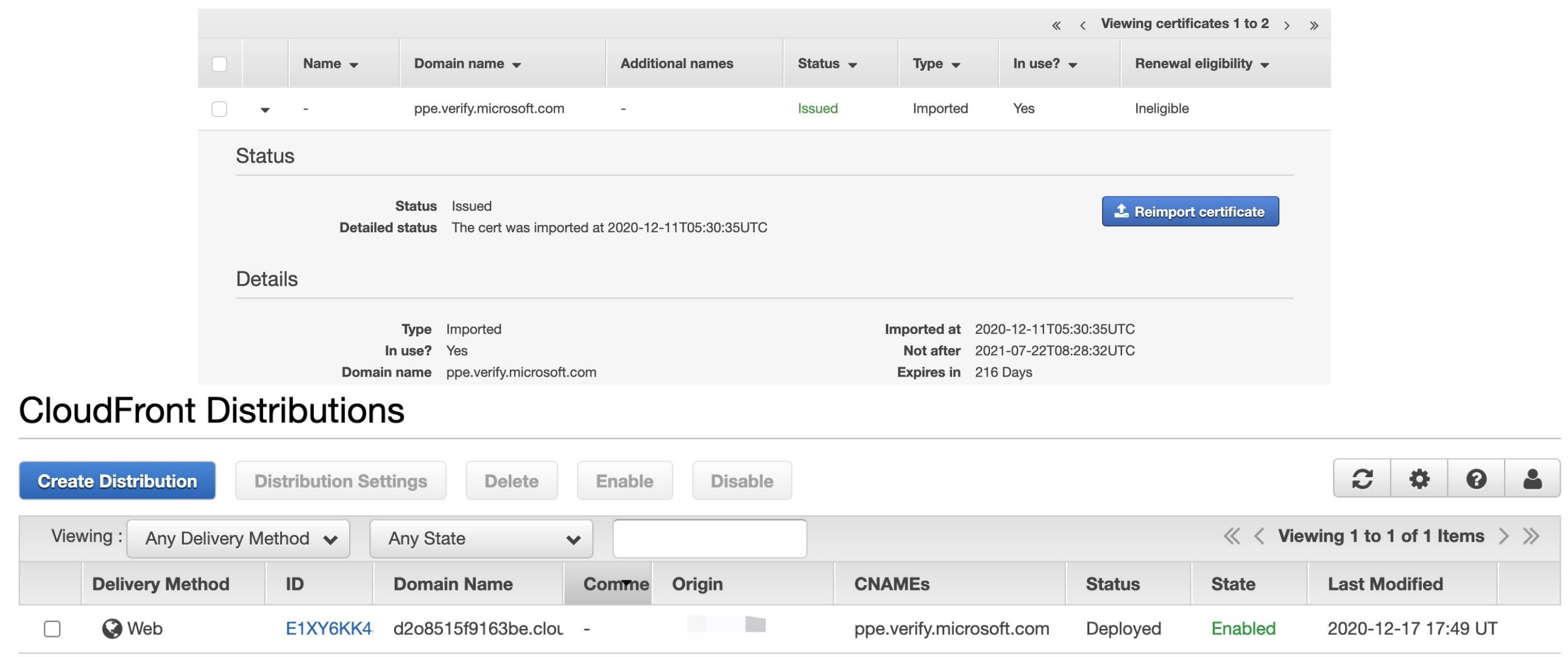Open the Any Delivery Method dropdown
The width and height of the screenshot is (1568, 657).
238,539
